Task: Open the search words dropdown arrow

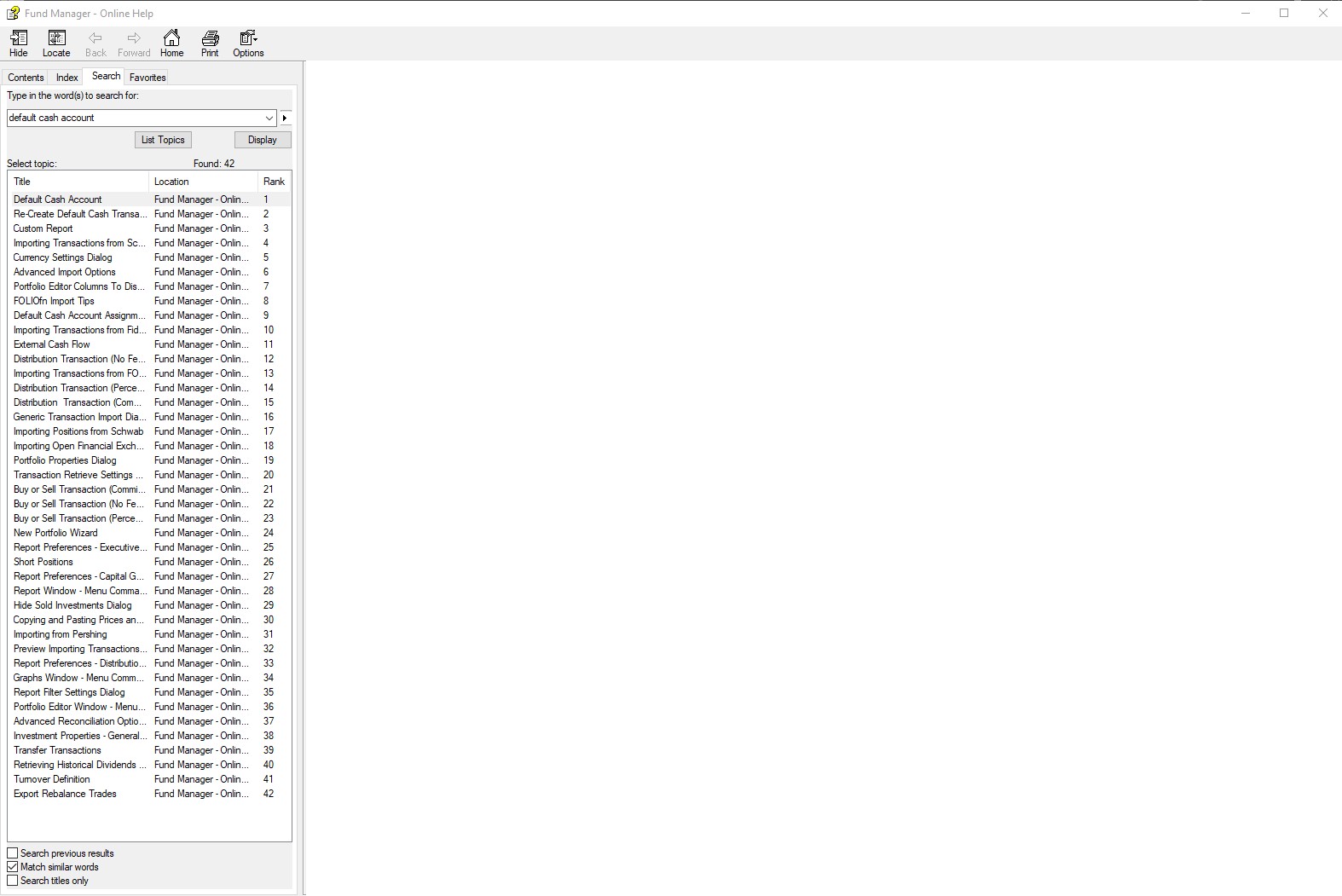Action: click(x=269, y=118)
